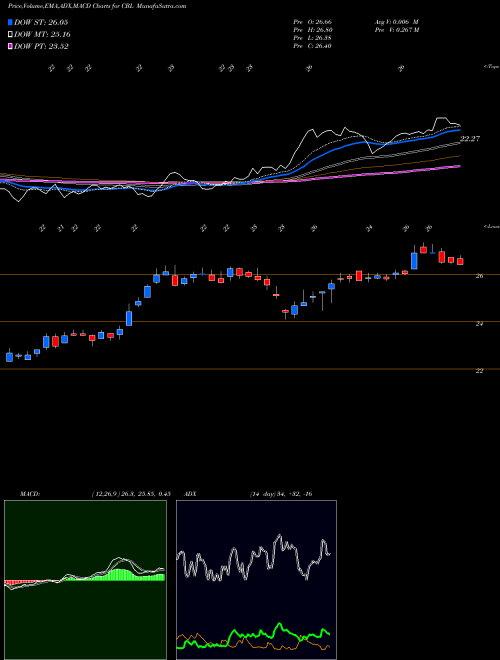Click MACD parameters '(12,26,9) 26.3, 25.85, 0.45'
Screen dimensions: 500x660
point(130,494)
